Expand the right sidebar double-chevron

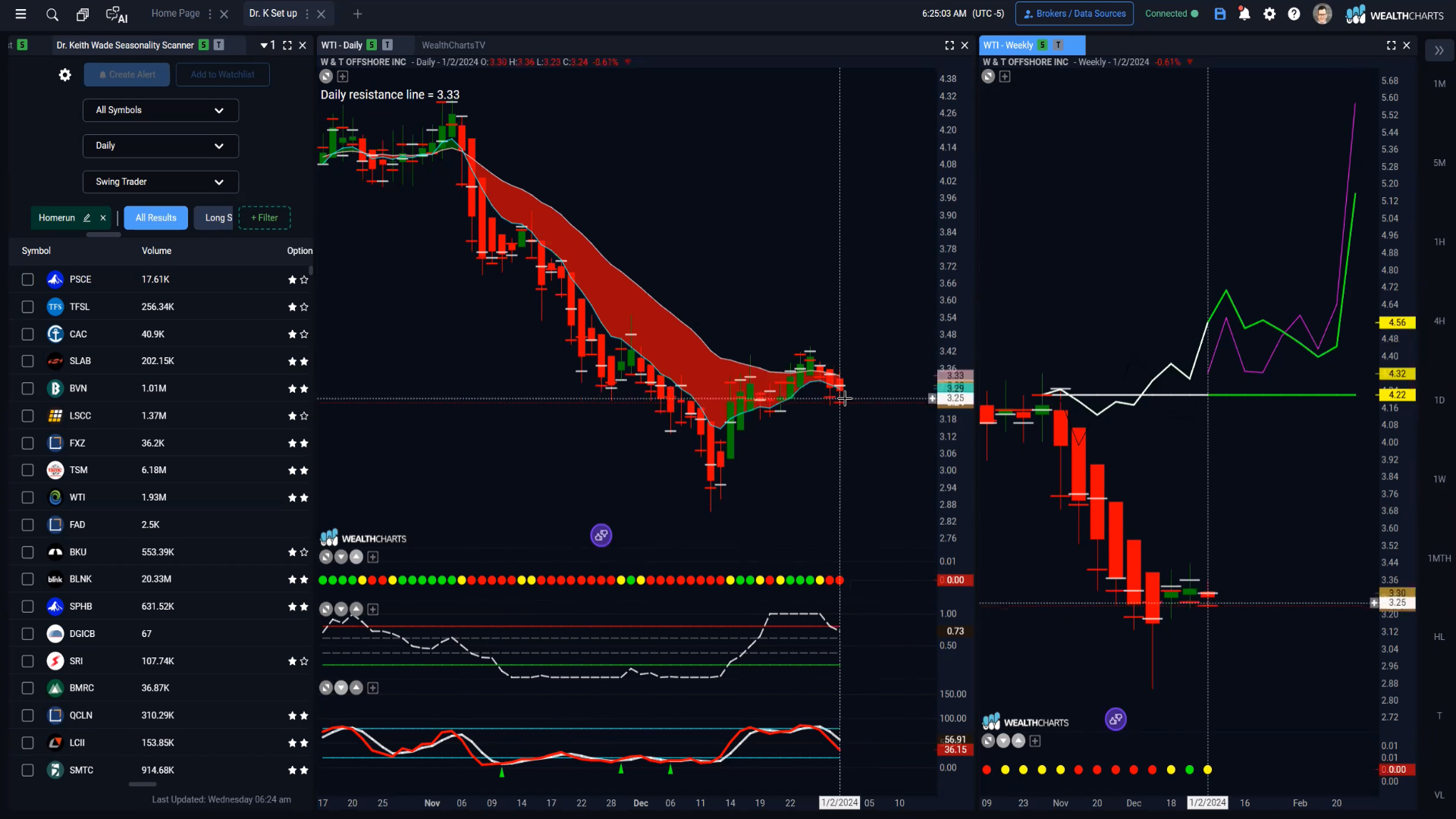pos(1439,51)
